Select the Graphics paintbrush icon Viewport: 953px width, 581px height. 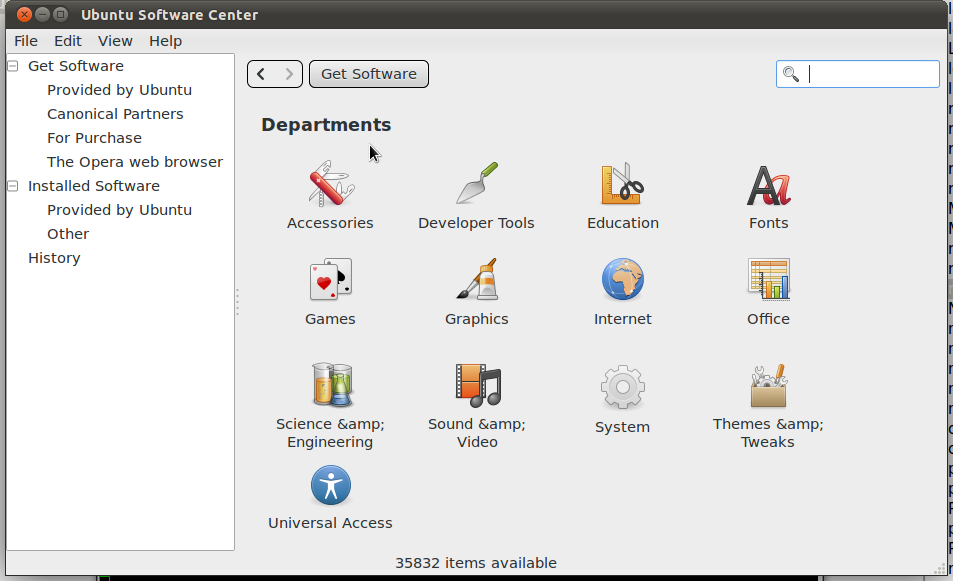(x=476, y=280)
